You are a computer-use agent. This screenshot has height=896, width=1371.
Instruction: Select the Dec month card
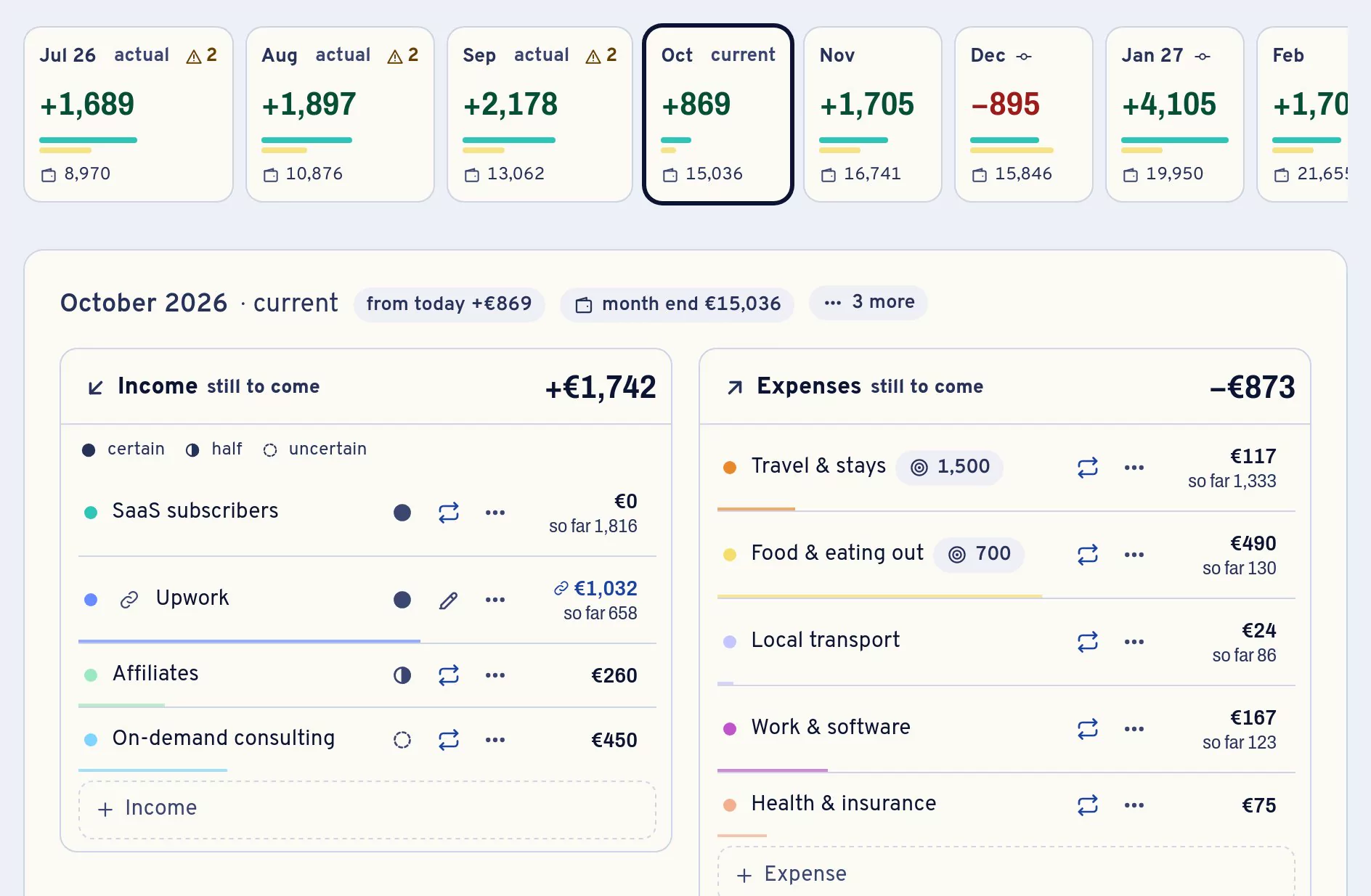pyautogui.click(x=1024, y=115)
